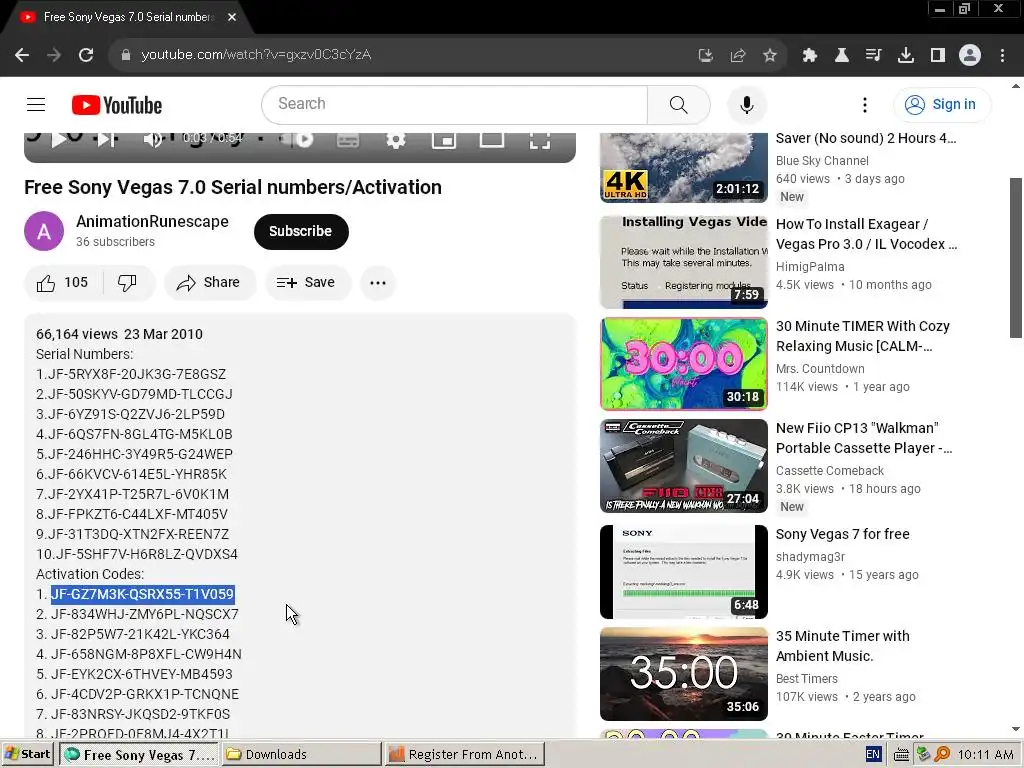The image size is (1024, 768).
Task: Open the 4K sky screen saver thumbnail
Action: pyautogui.click(x=684, y=167)
